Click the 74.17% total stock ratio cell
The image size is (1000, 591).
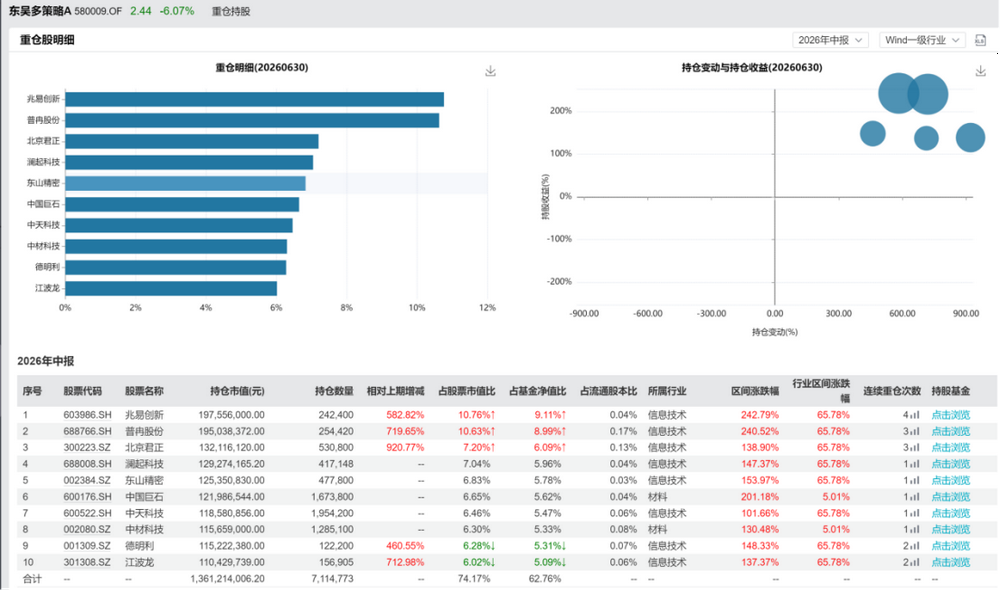(x=474, y=579)
